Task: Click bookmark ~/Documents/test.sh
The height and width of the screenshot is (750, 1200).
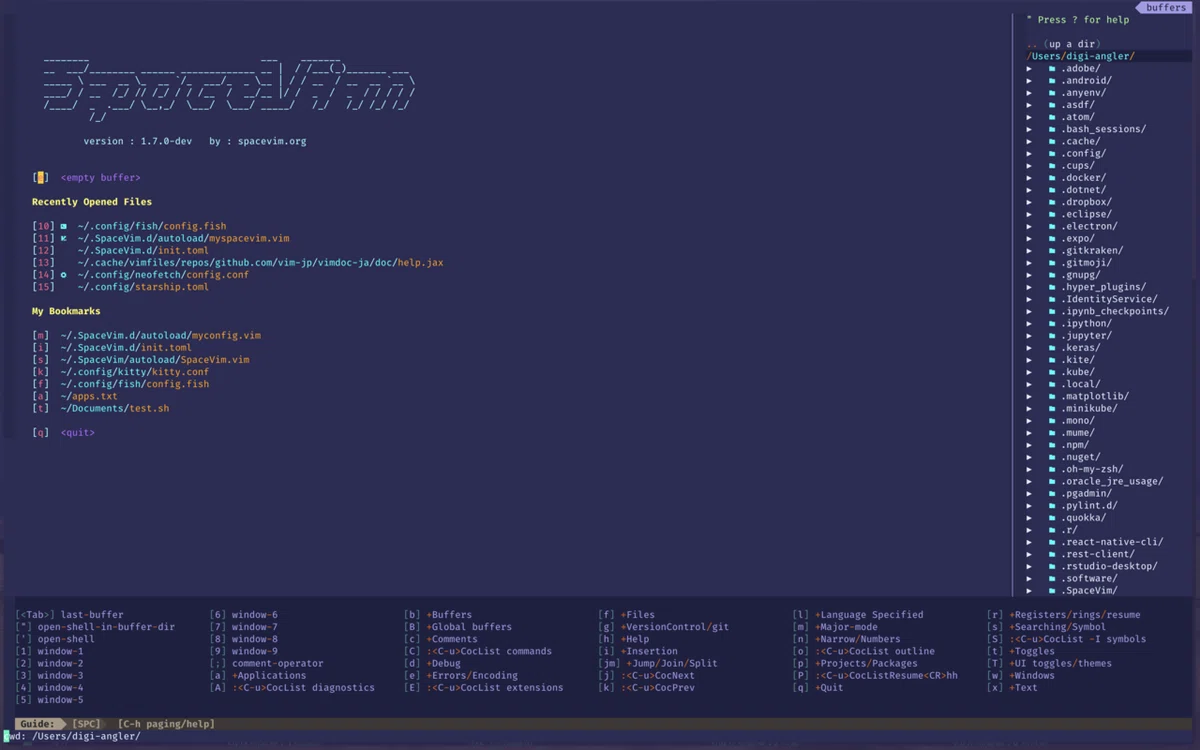Action: tap(115, 408)
